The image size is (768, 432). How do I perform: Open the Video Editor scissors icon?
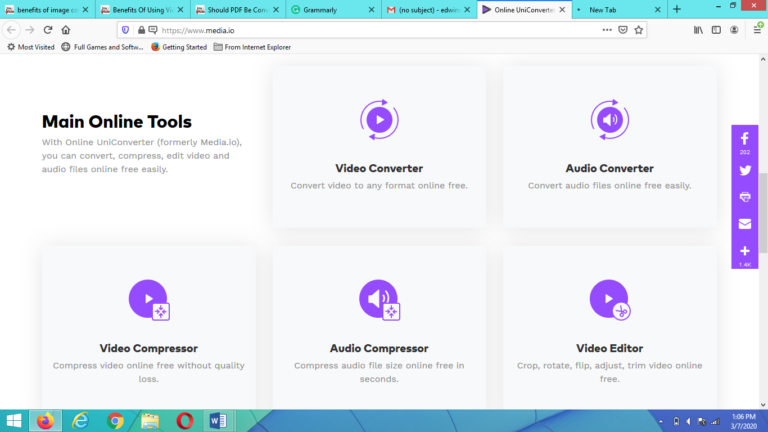click(609, 300)
